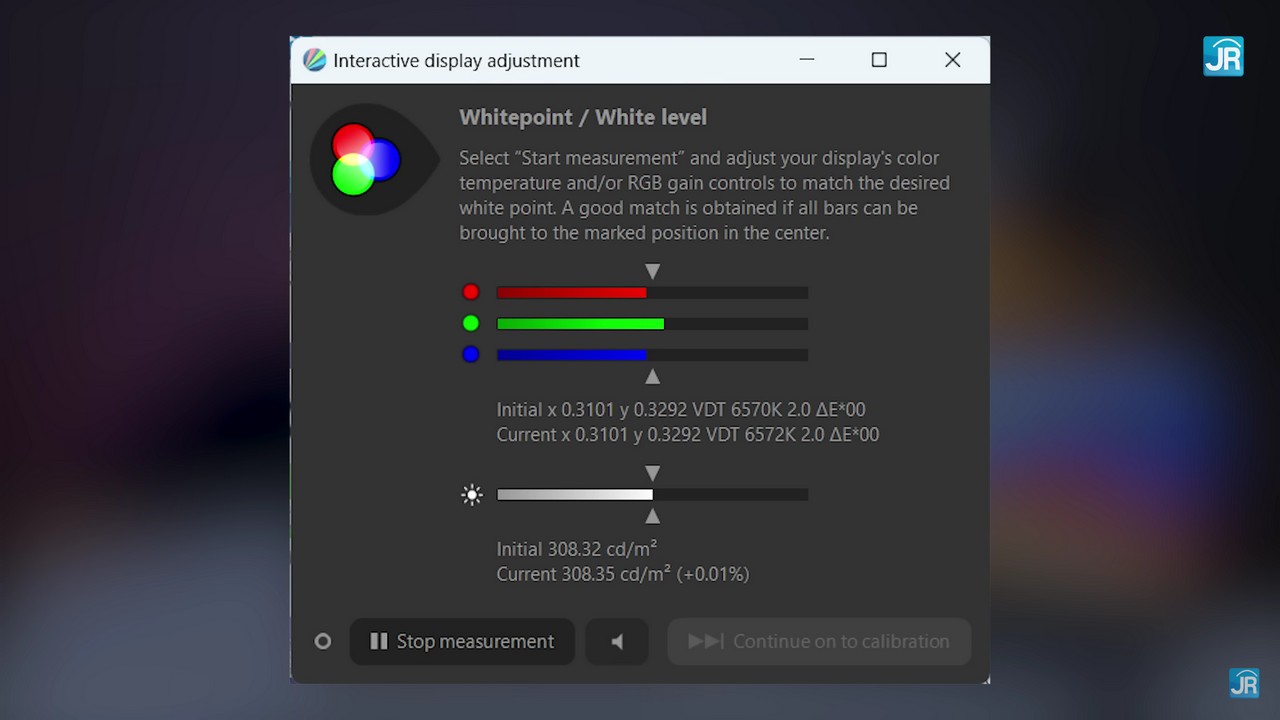This screenshot has width=1280, height=720.
Task: Click the green gain level bar
Action: pyautogui.click(x=652, y=324)
